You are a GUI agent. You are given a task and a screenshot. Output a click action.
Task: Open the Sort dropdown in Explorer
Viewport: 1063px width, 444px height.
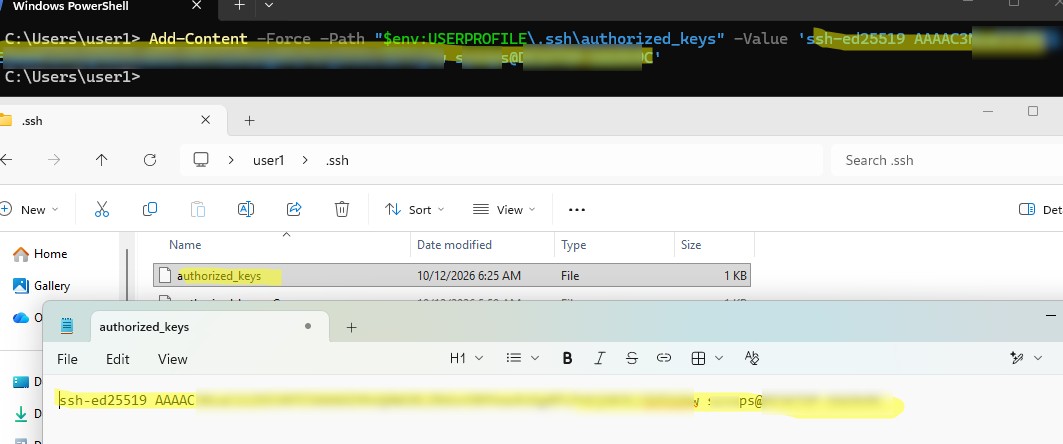pos(415,209)
